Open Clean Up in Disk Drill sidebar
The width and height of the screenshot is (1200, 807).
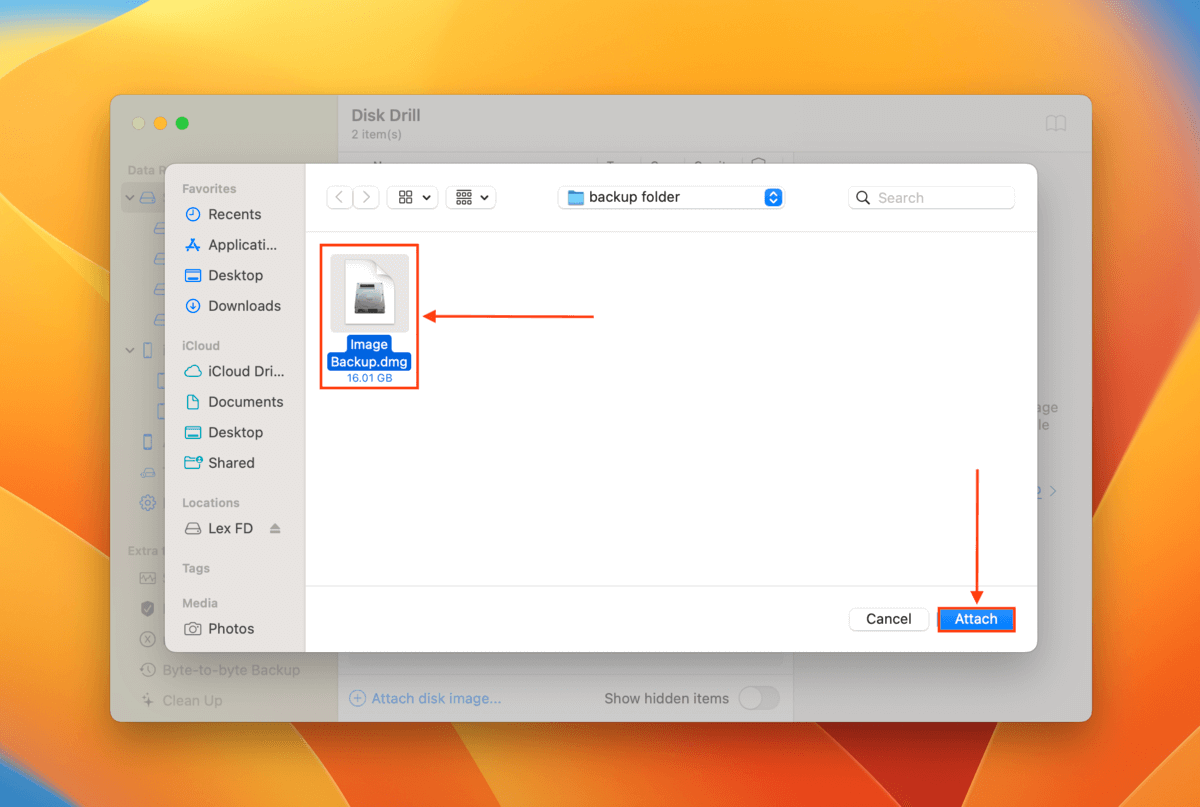coord(193,701)
